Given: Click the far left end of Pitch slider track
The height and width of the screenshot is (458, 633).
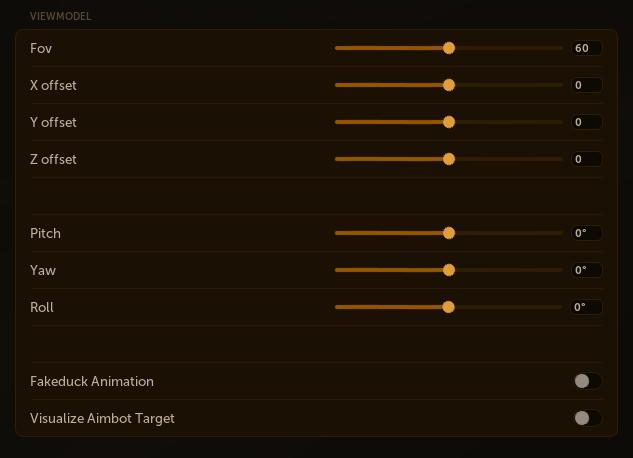Looking at the screenshot, I should (x=337, y=233).
